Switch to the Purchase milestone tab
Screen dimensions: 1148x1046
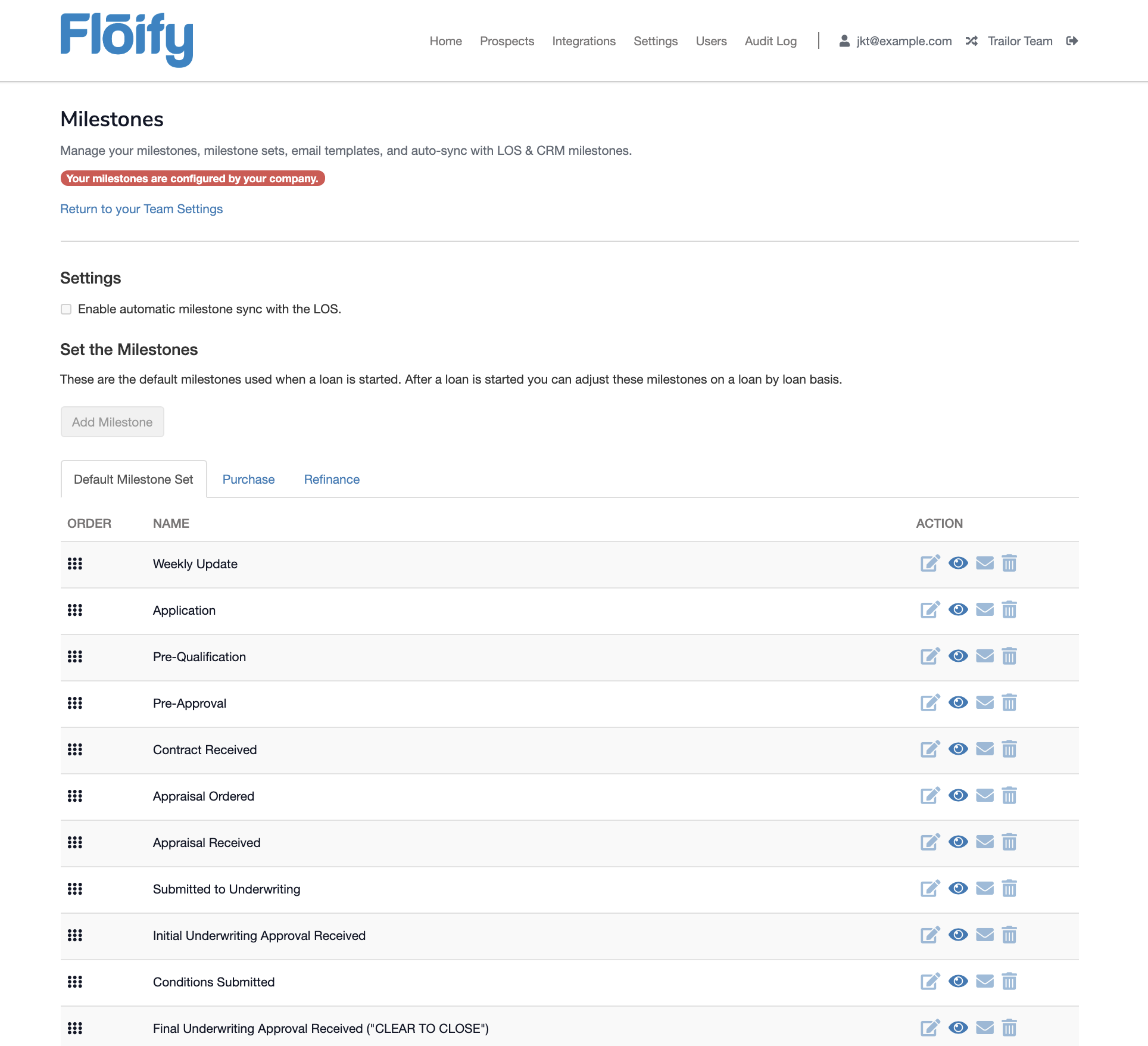click(x=248, y=480)
